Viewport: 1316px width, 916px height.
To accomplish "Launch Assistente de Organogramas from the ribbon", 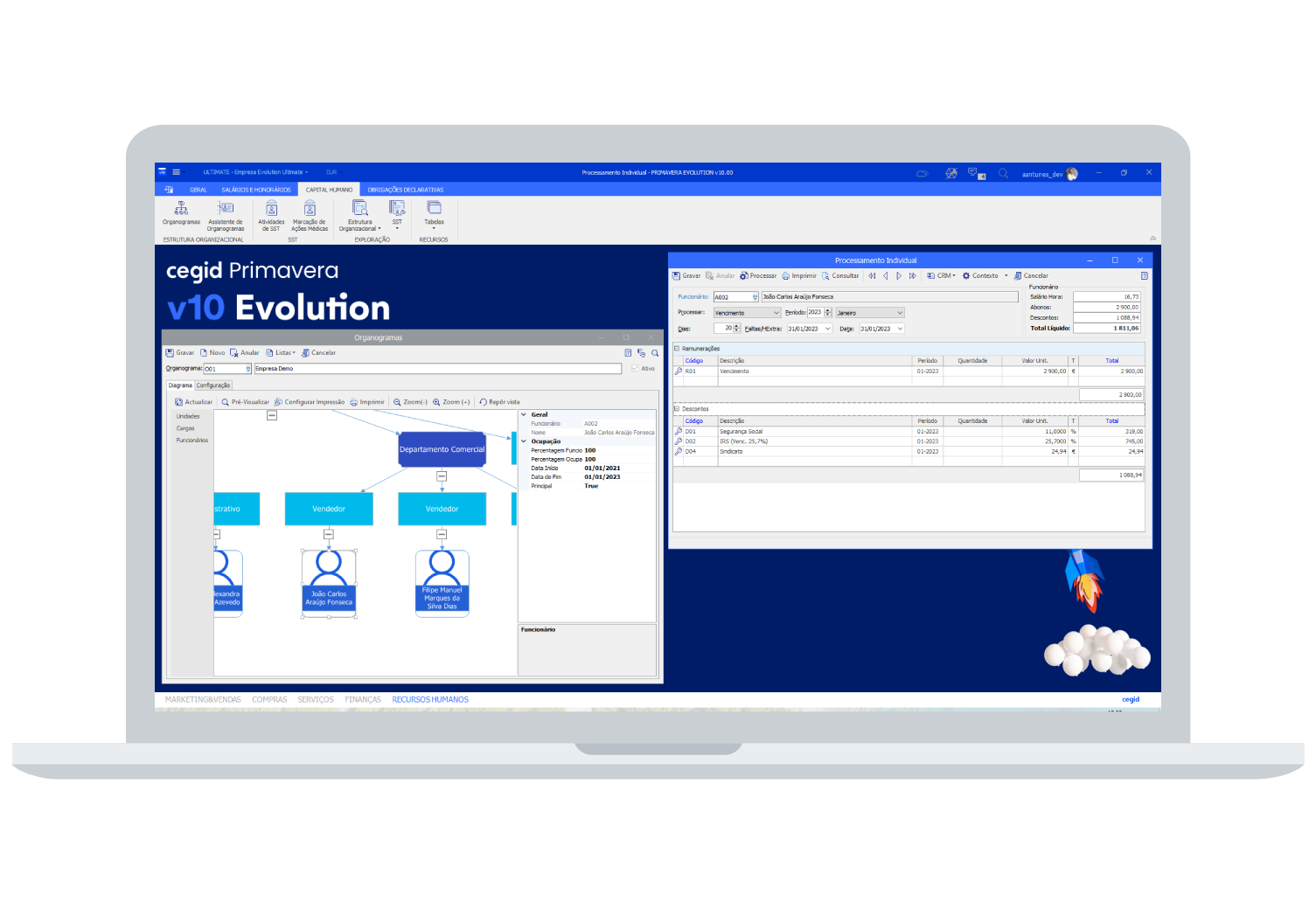I will tap(225, 215).
